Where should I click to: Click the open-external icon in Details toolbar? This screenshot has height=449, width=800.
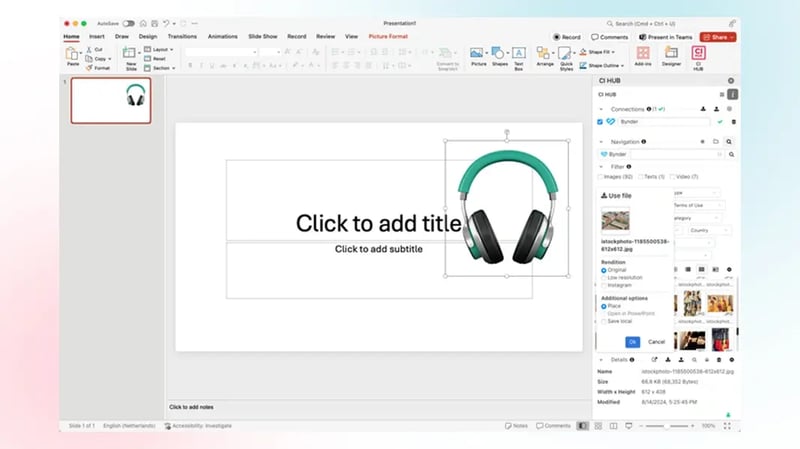pyautogui.click(x=655, y=360)
